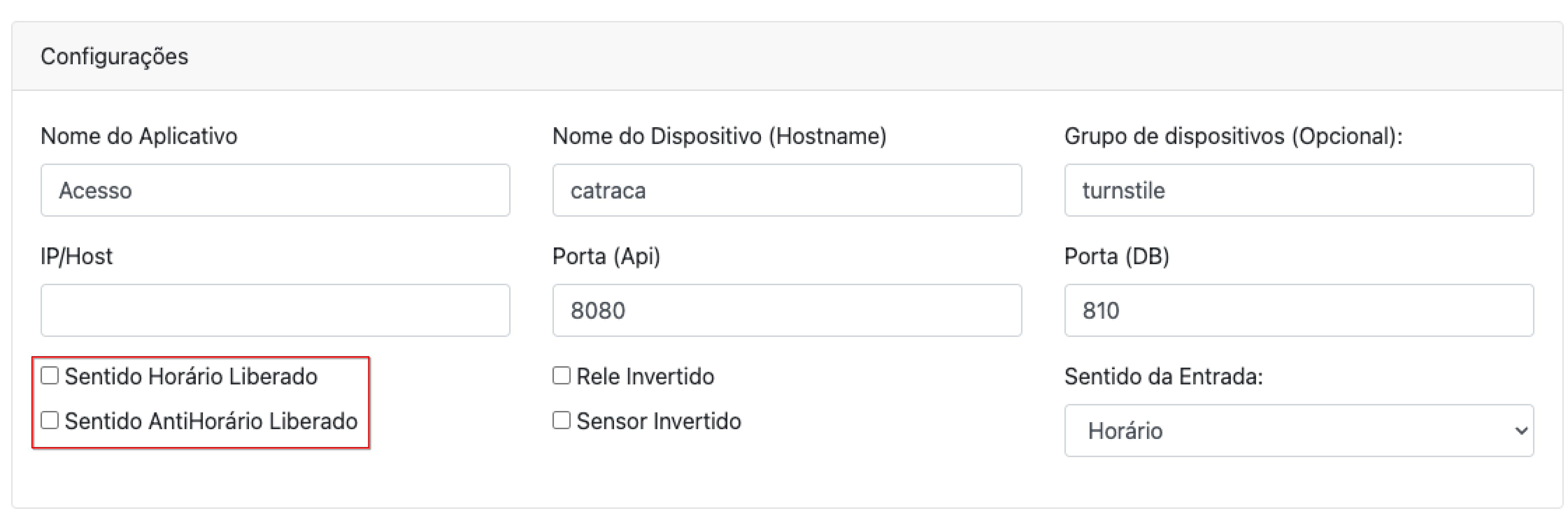Viewport: 1568px width, 527px height.
Task: Click the Hostname field containing catraca
Action: [x=786, y=190]
